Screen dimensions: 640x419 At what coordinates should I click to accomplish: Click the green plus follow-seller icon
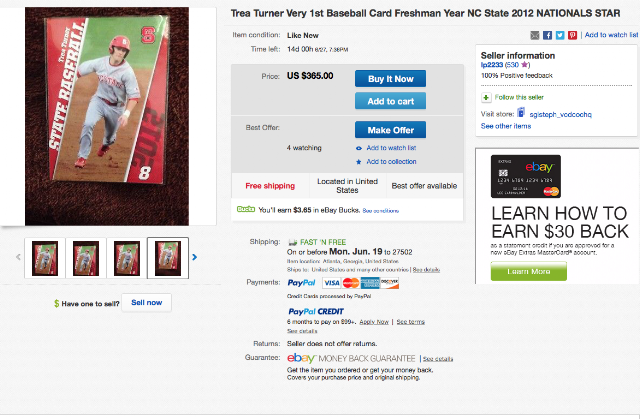pyautogui.click(x=486, y=97)
